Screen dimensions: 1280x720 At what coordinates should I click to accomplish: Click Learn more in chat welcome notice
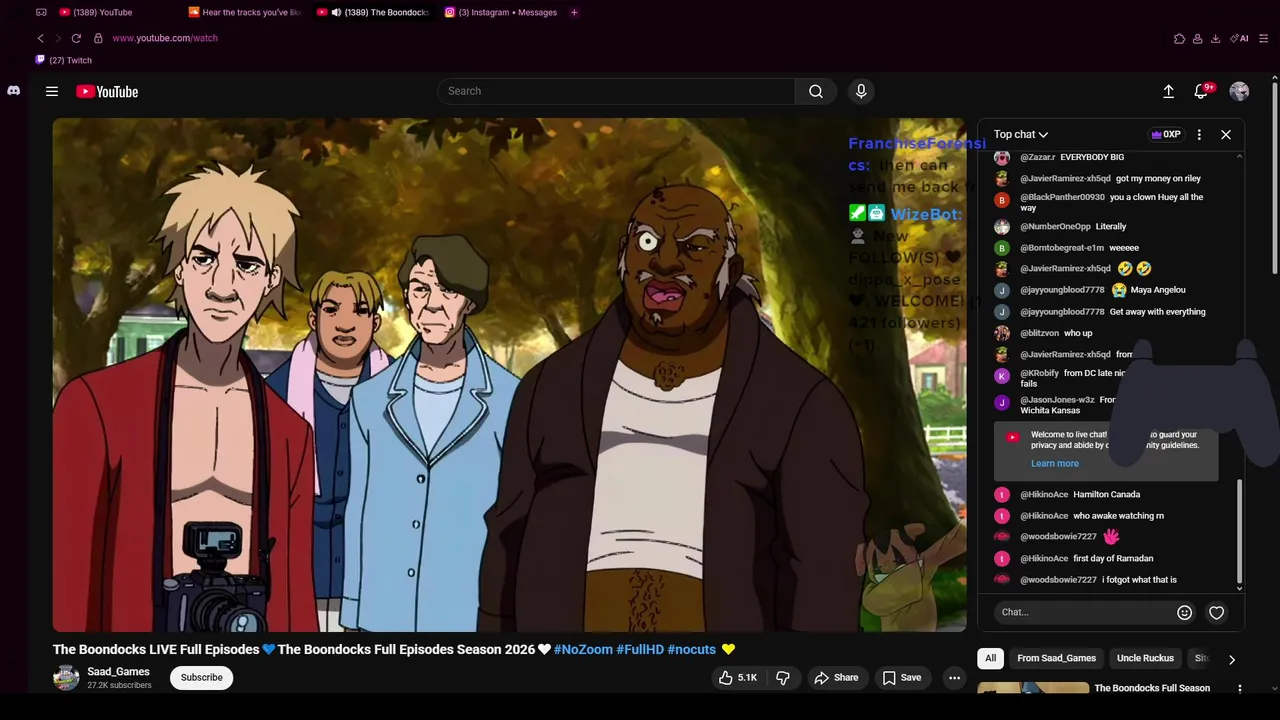1055,463
